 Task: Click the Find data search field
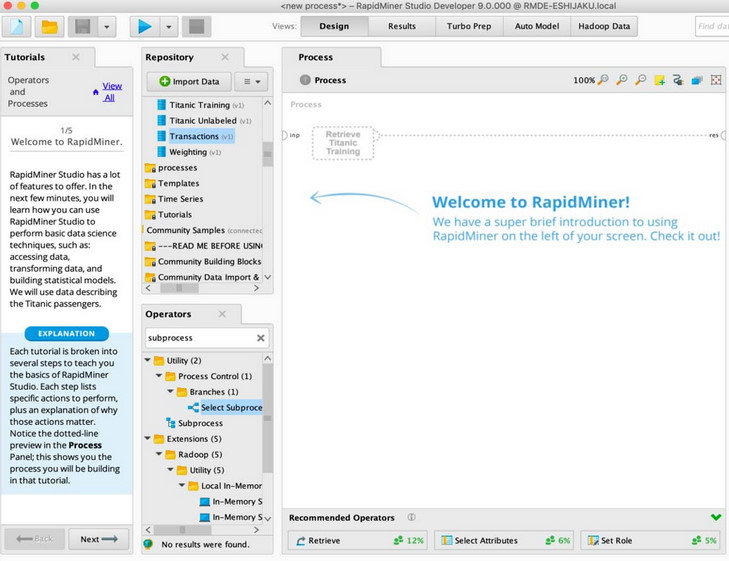tap(712, 26)
